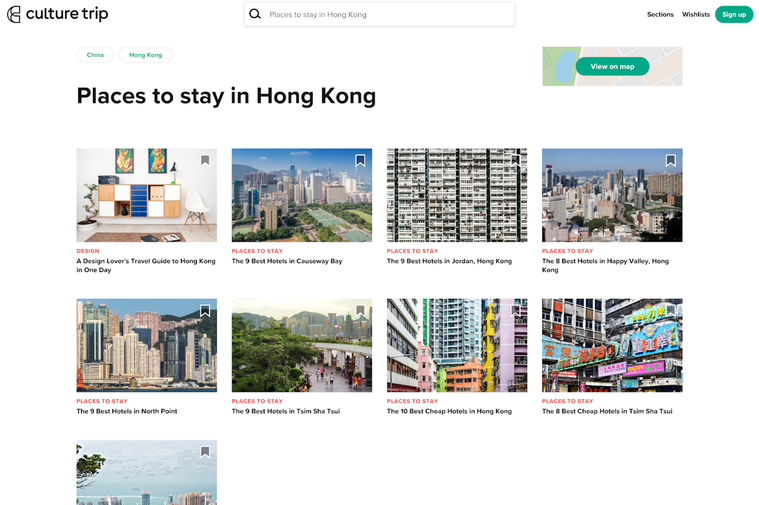Open the Wishlists menu item
Screen dimensions: 759x505
click(x=696, y=15)
